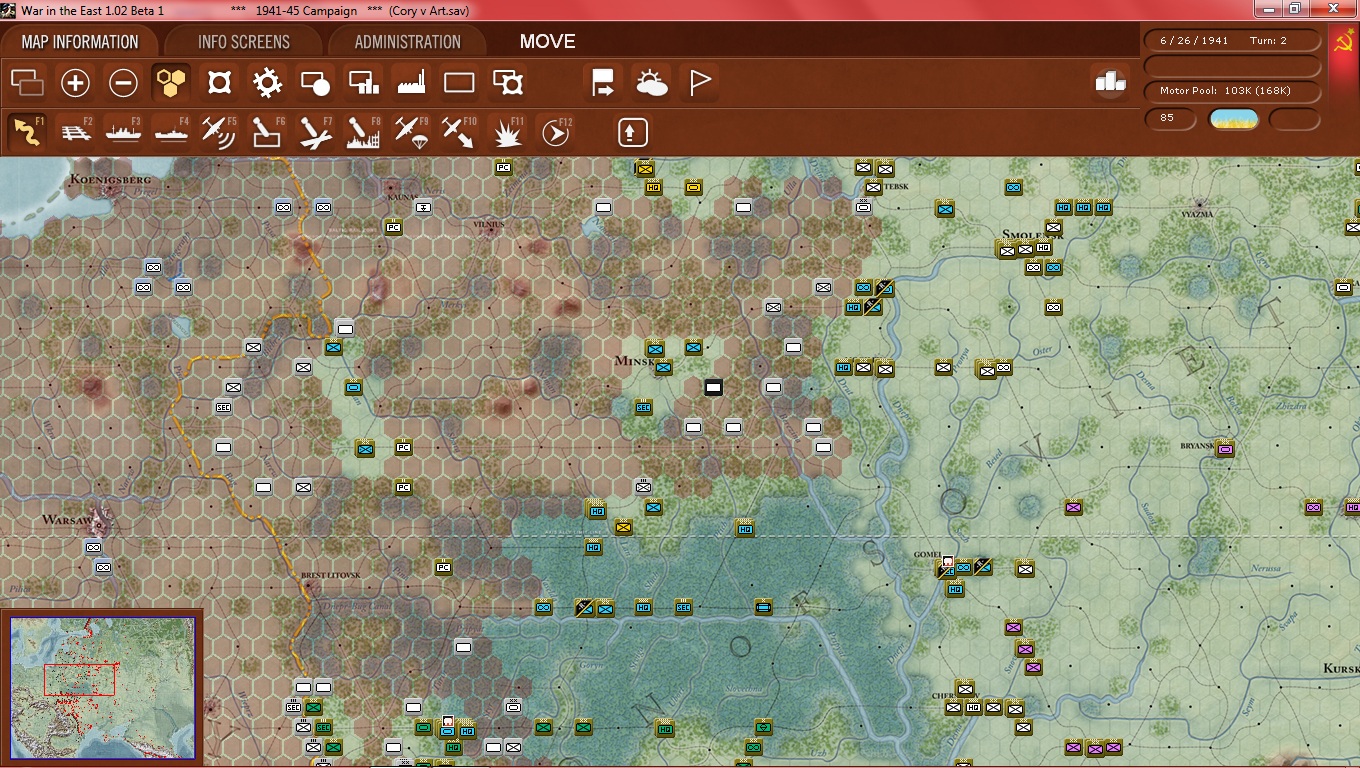This screenshot has height=768, width=1360.
Task: Click the podium bars icon
Action: tap(1111, 83)
